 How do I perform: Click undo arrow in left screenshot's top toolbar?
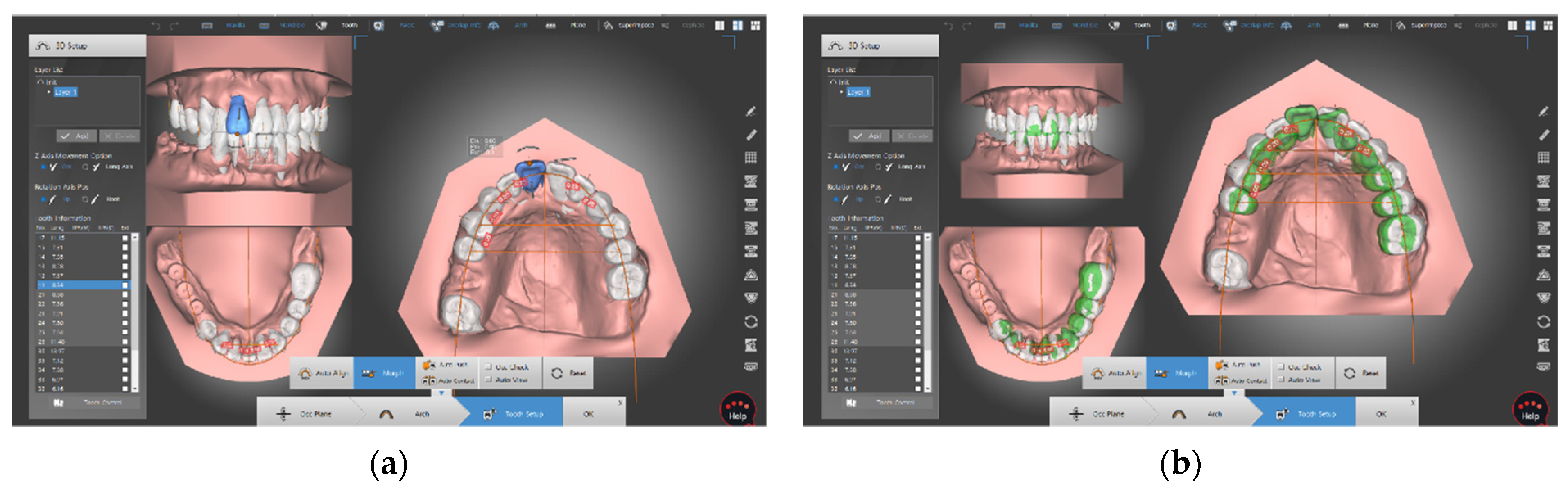tap(155, 25)
